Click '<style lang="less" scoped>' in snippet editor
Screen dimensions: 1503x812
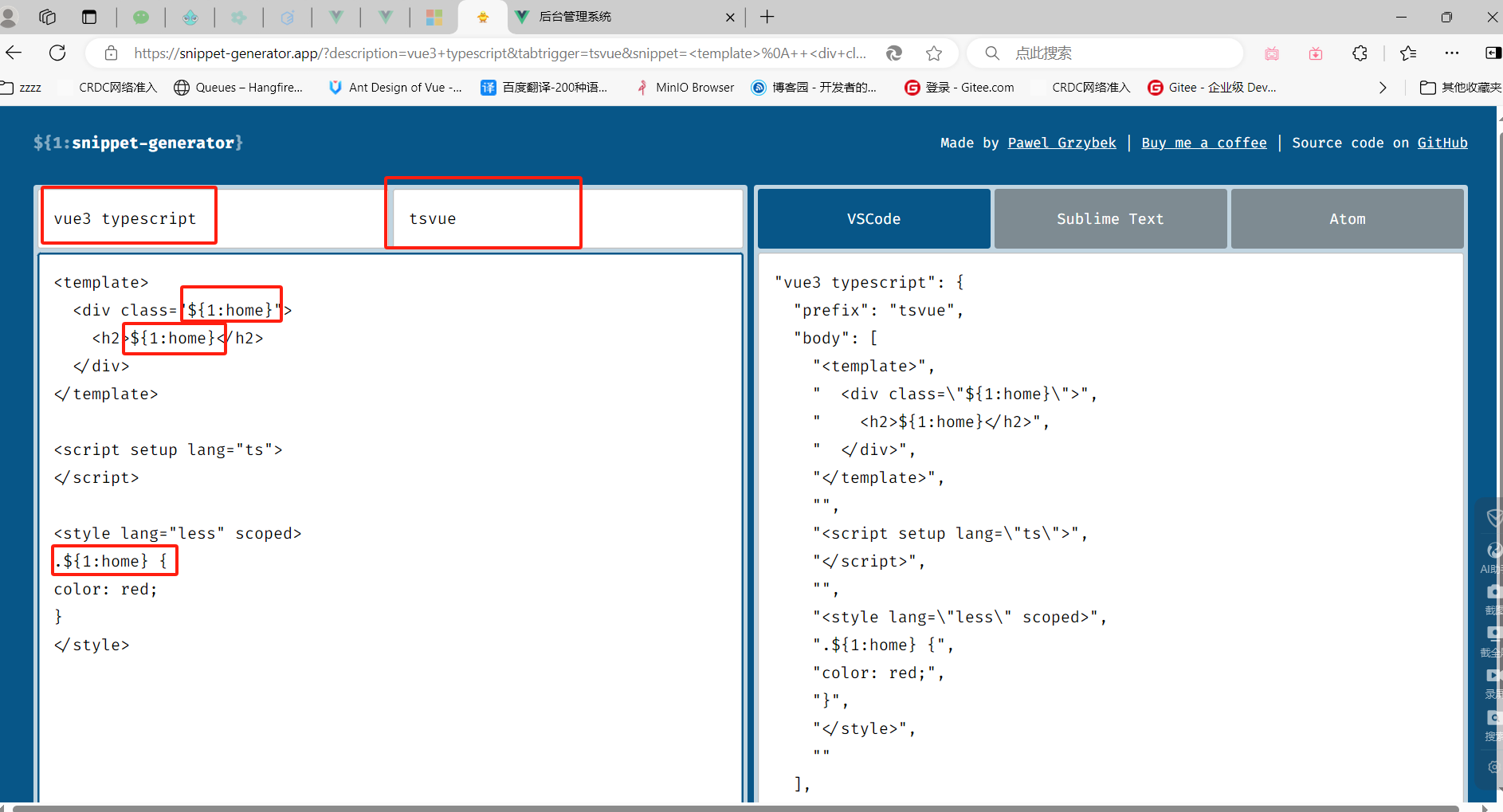click(x=178, y=533)
